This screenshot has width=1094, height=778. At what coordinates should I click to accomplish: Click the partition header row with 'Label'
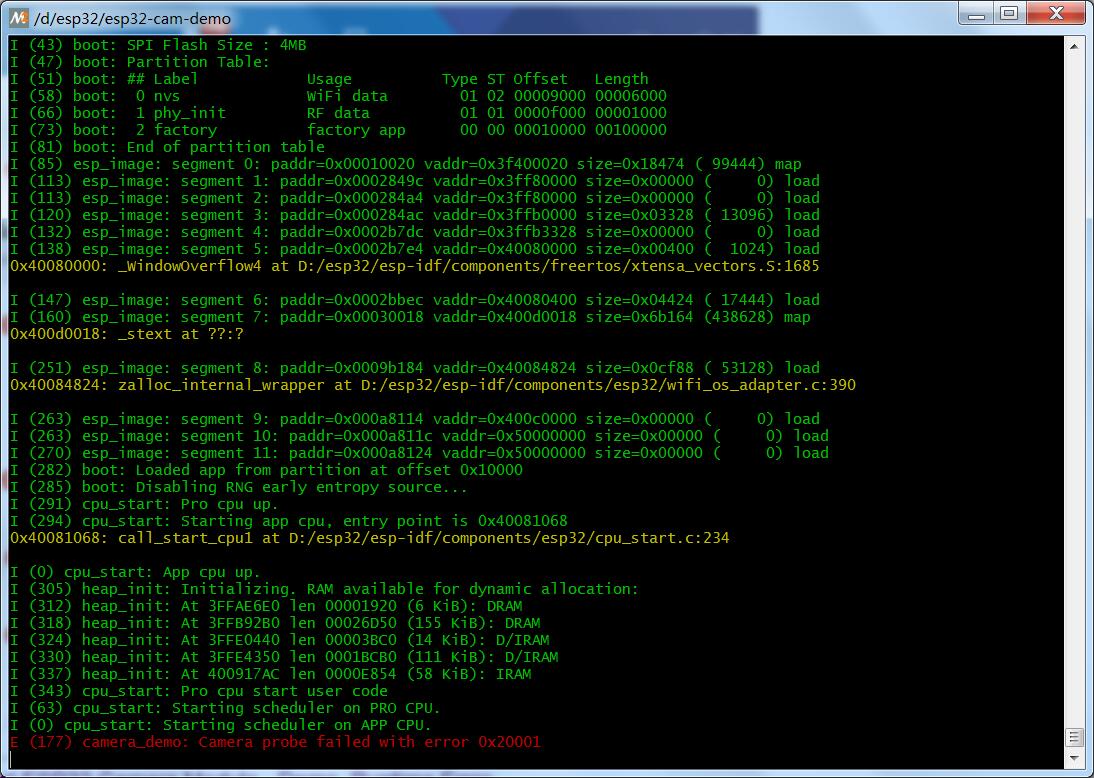tap(329, 79)
